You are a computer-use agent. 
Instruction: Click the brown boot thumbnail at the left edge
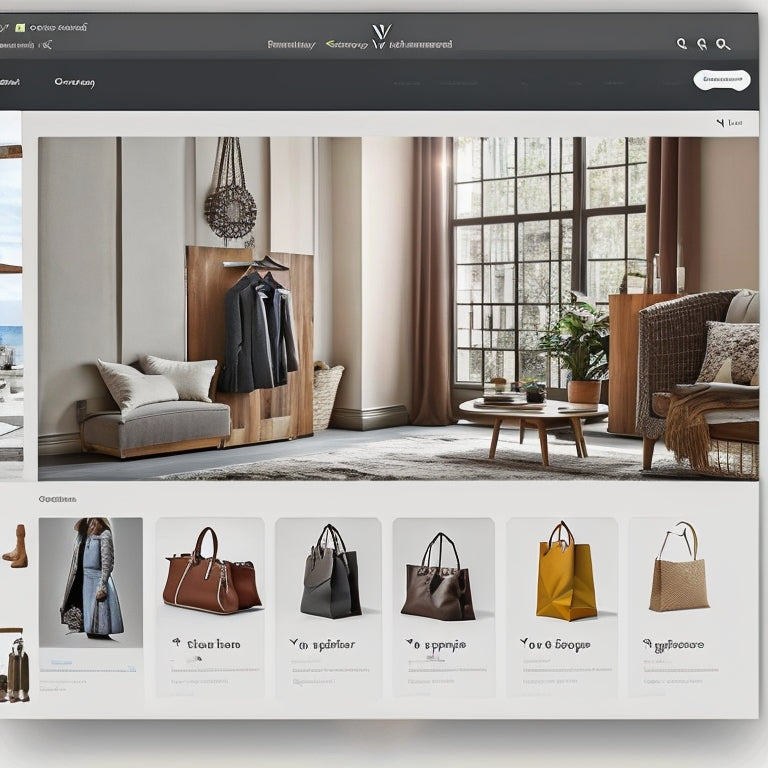click(14, 547)
